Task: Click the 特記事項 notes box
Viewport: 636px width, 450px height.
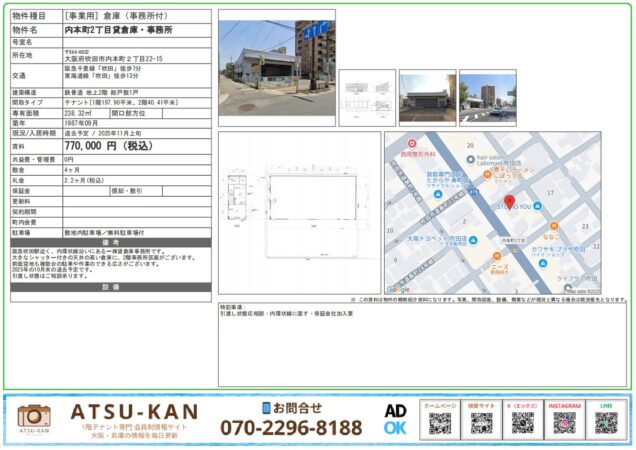Action: click(422, 345)
